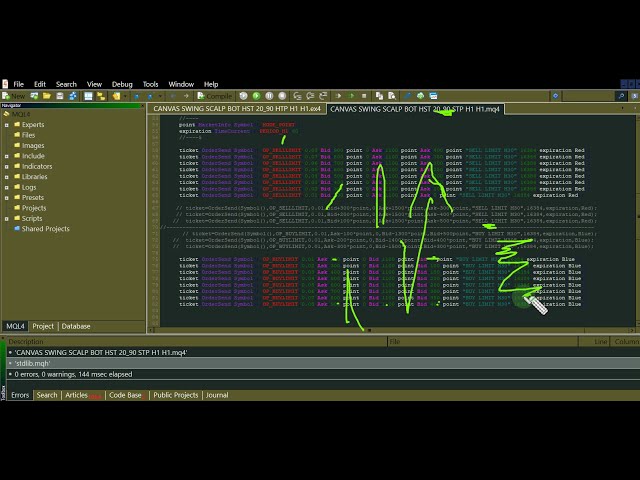This screenshot has width=640, height=480.
Task: Click the open folder toolbar icon
Action: tap(45, 96)
